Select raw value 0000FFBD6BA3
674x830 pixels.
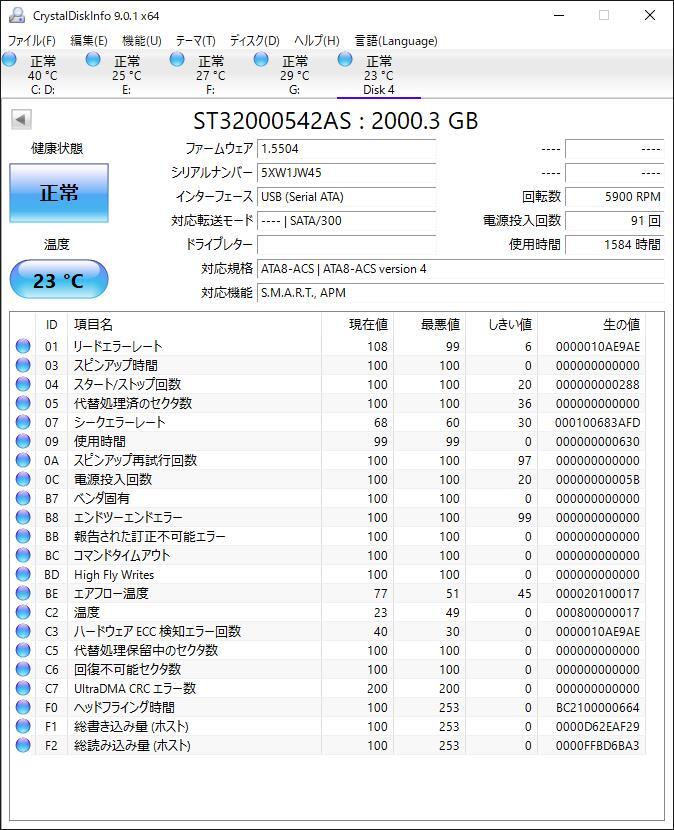point(597,745)
